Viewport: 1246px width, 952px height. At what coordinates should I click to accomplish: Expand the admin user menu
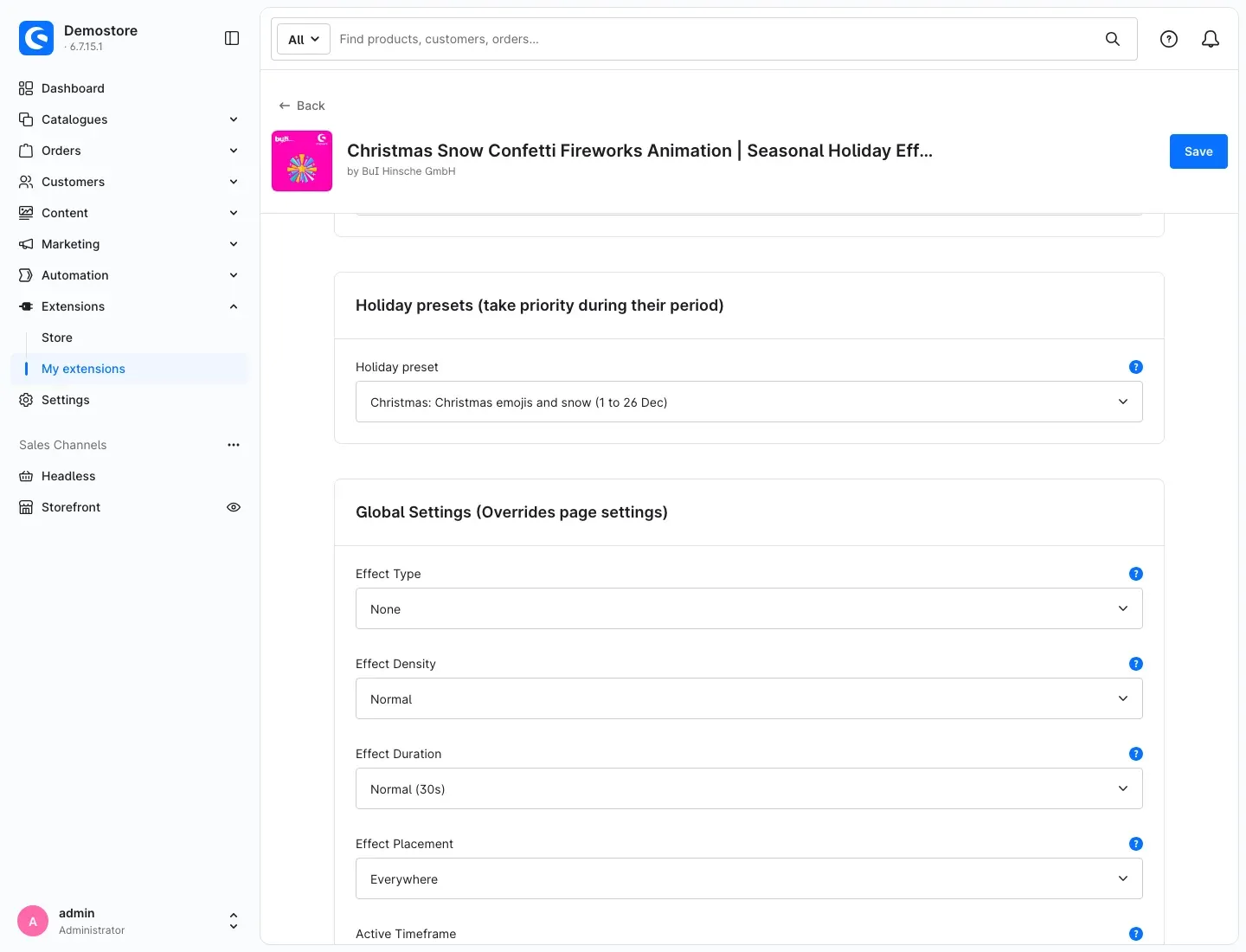234,921
